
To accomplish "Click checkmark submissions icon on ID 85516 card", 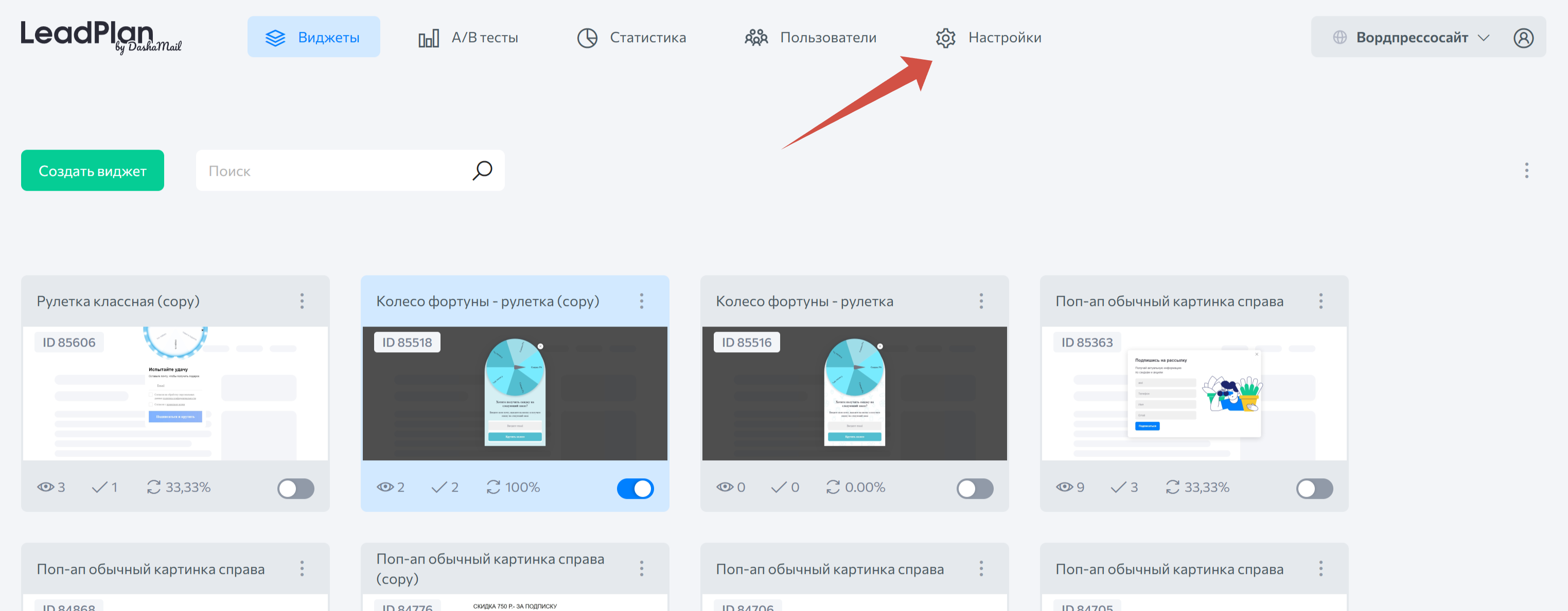I will coord(779,488).
